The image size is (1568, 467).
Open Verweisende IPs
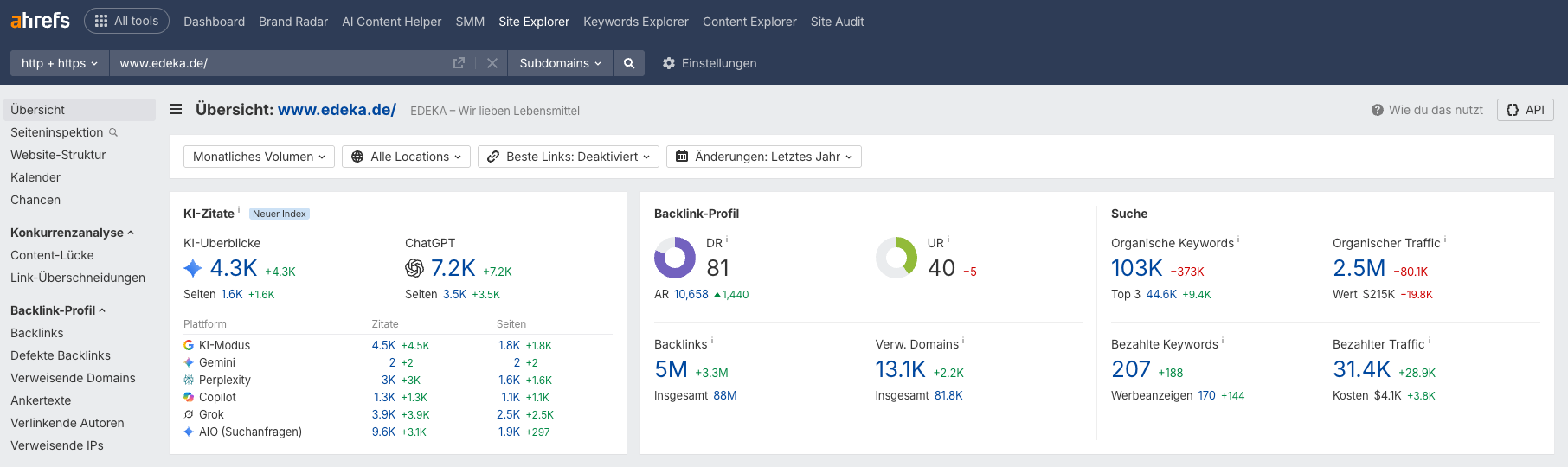[x=57, y=445]
